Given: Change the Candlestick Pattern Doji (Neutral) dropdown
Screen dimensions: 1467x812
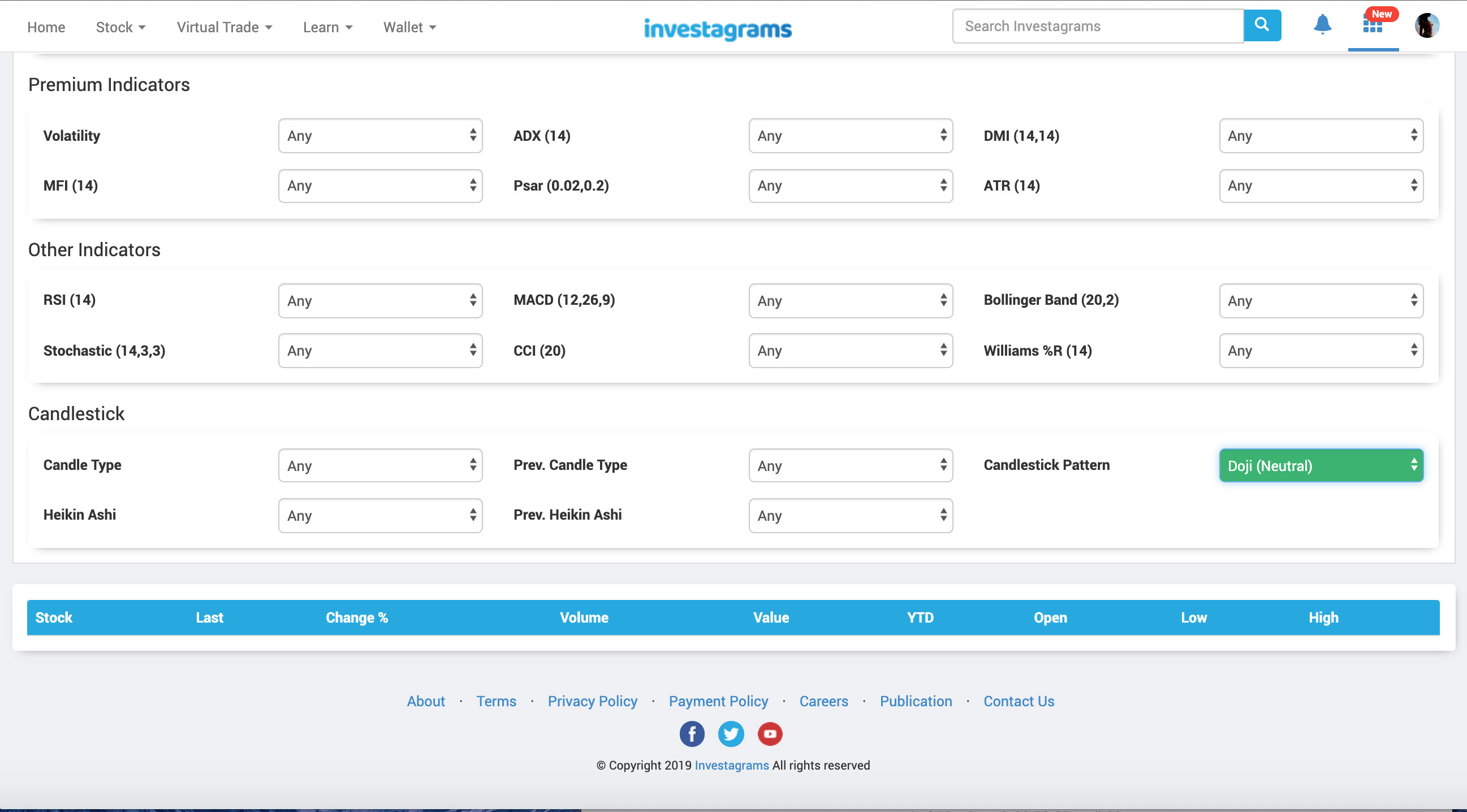Looking at the screenshot, I should tap(1321, 466).
